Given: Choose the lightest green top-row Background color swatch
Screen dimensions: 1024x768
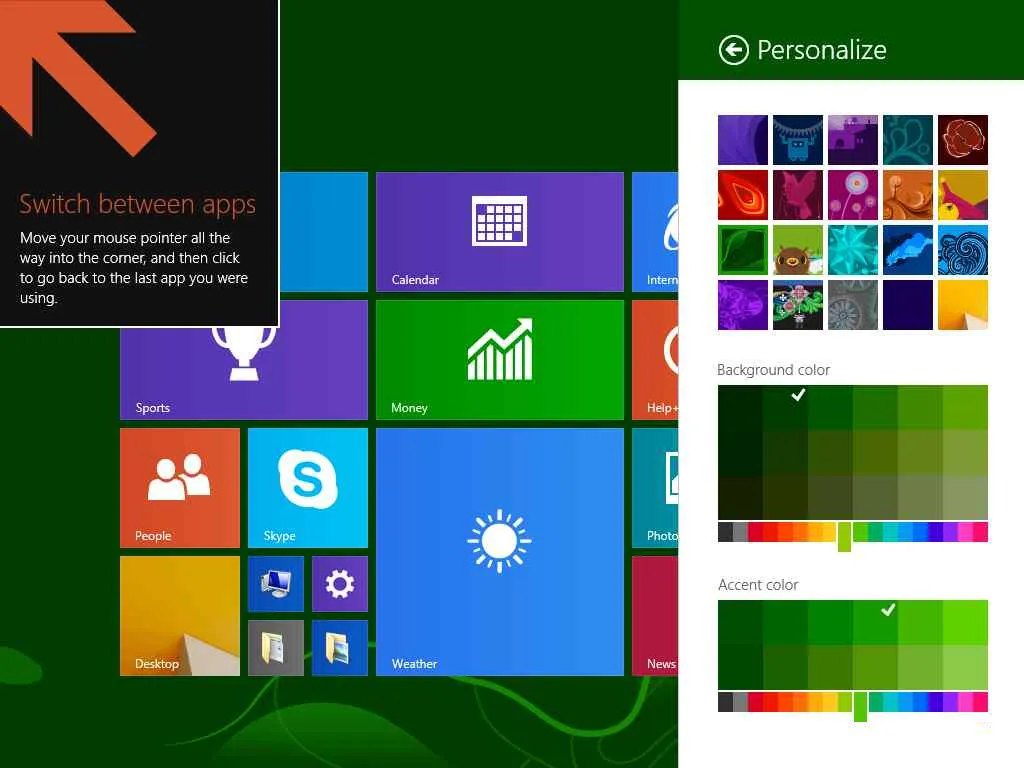Looking at the screenshot, I should [965, 408].
